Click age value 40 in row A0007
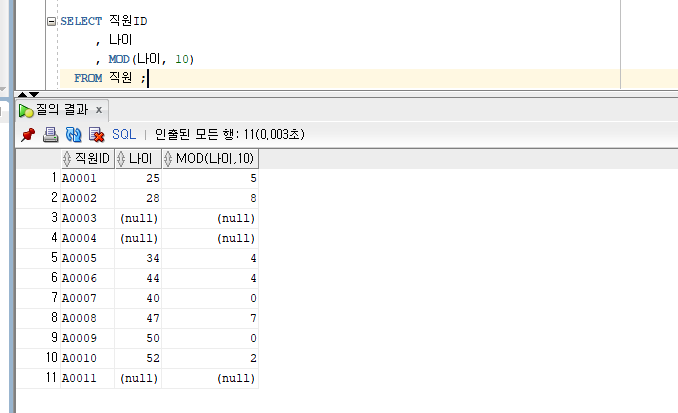 click(138, 298)
